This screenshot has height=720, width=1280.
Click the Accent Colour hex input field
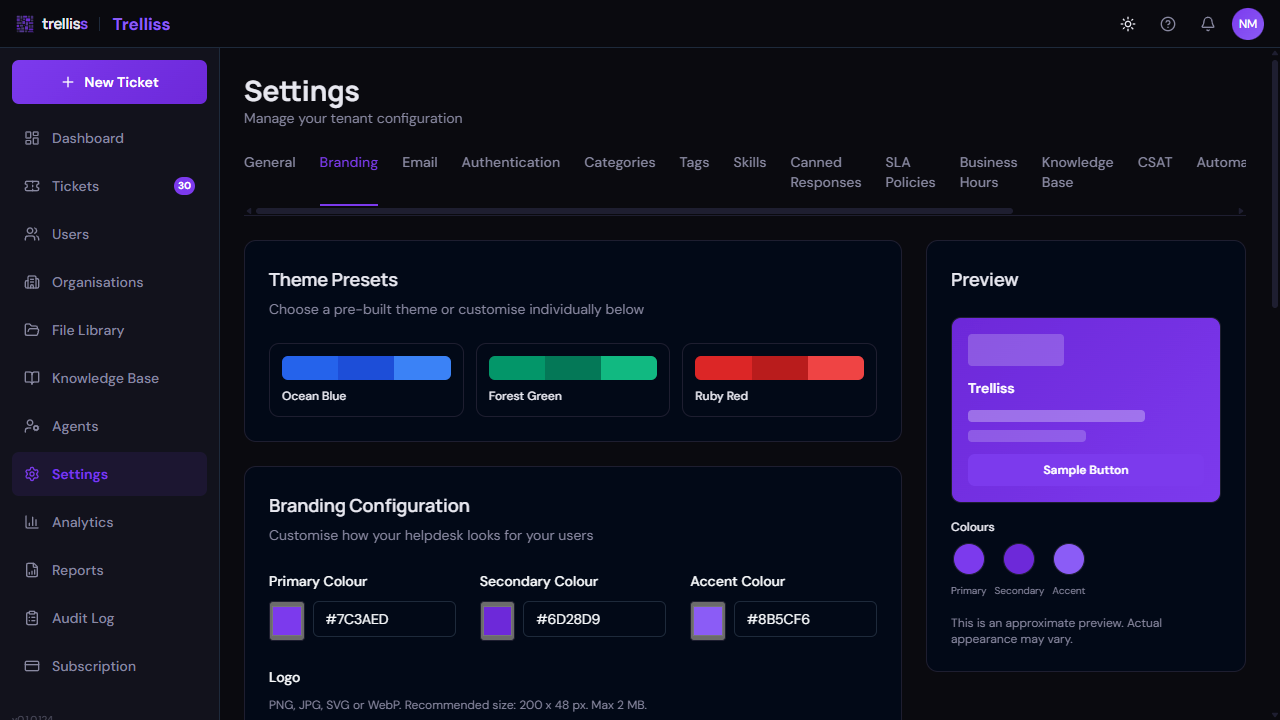(x=805, y=619)
